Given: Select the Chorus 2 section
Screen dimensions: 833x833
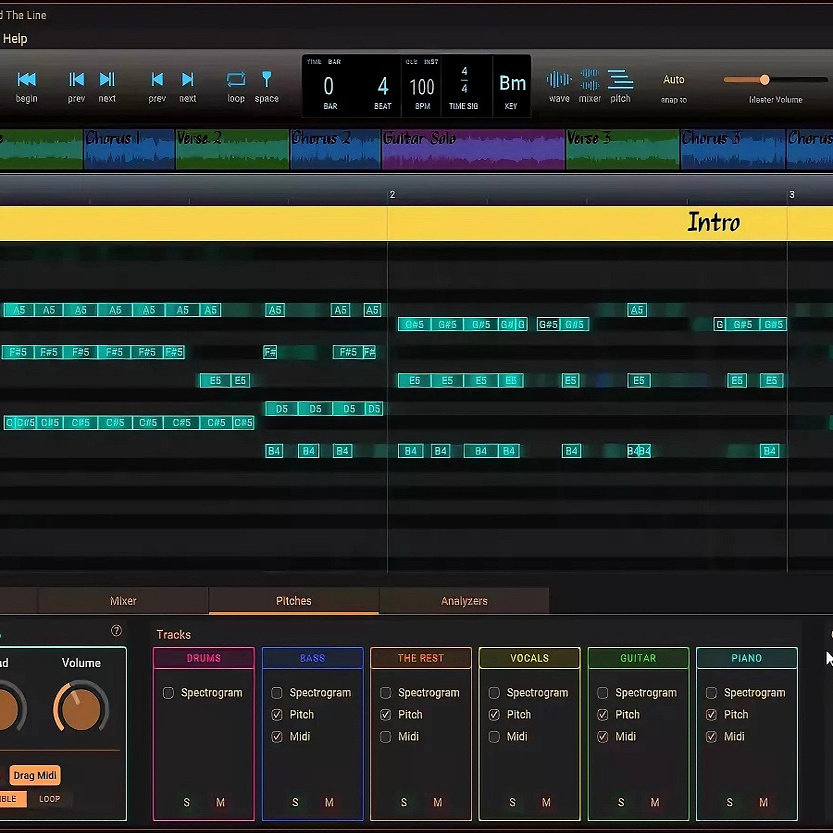Looking at the screenshot, I should 335,149.
